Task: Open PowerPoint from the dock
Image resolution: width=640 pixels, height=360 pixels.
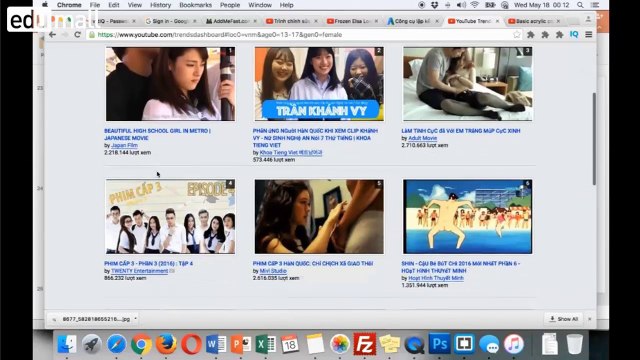Action: coord(241,344)
